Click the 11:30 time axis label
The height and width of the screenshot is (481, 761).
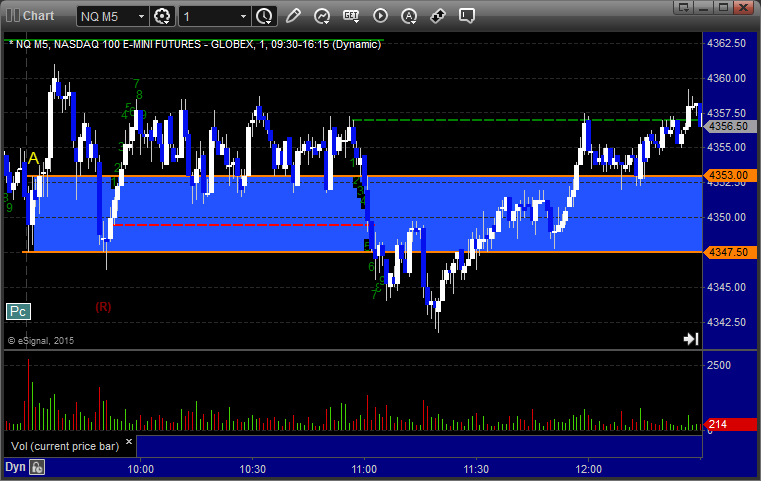pos(477,469)
